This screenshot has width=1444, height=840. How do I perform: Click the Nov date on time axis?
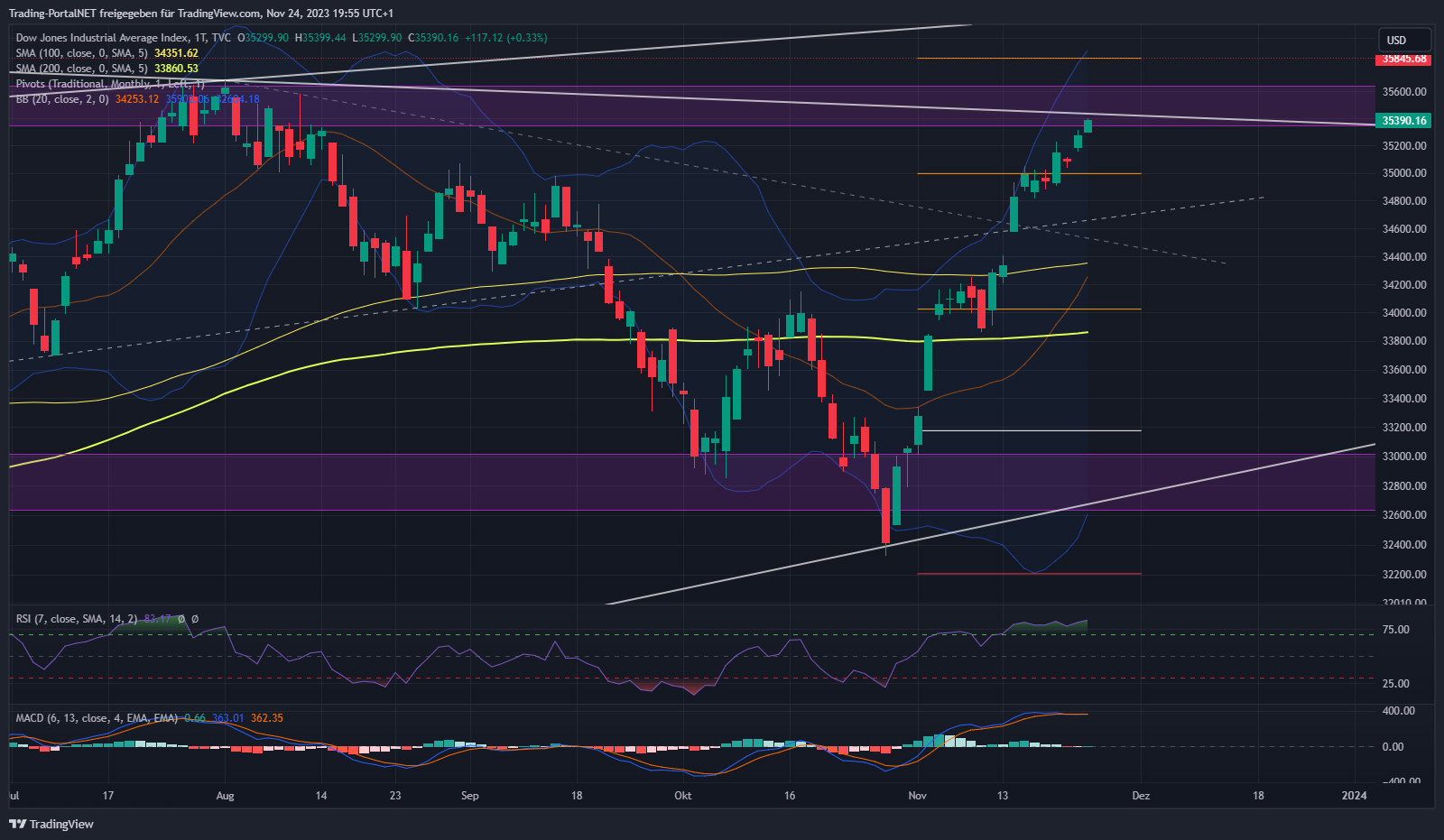(917, 796)
